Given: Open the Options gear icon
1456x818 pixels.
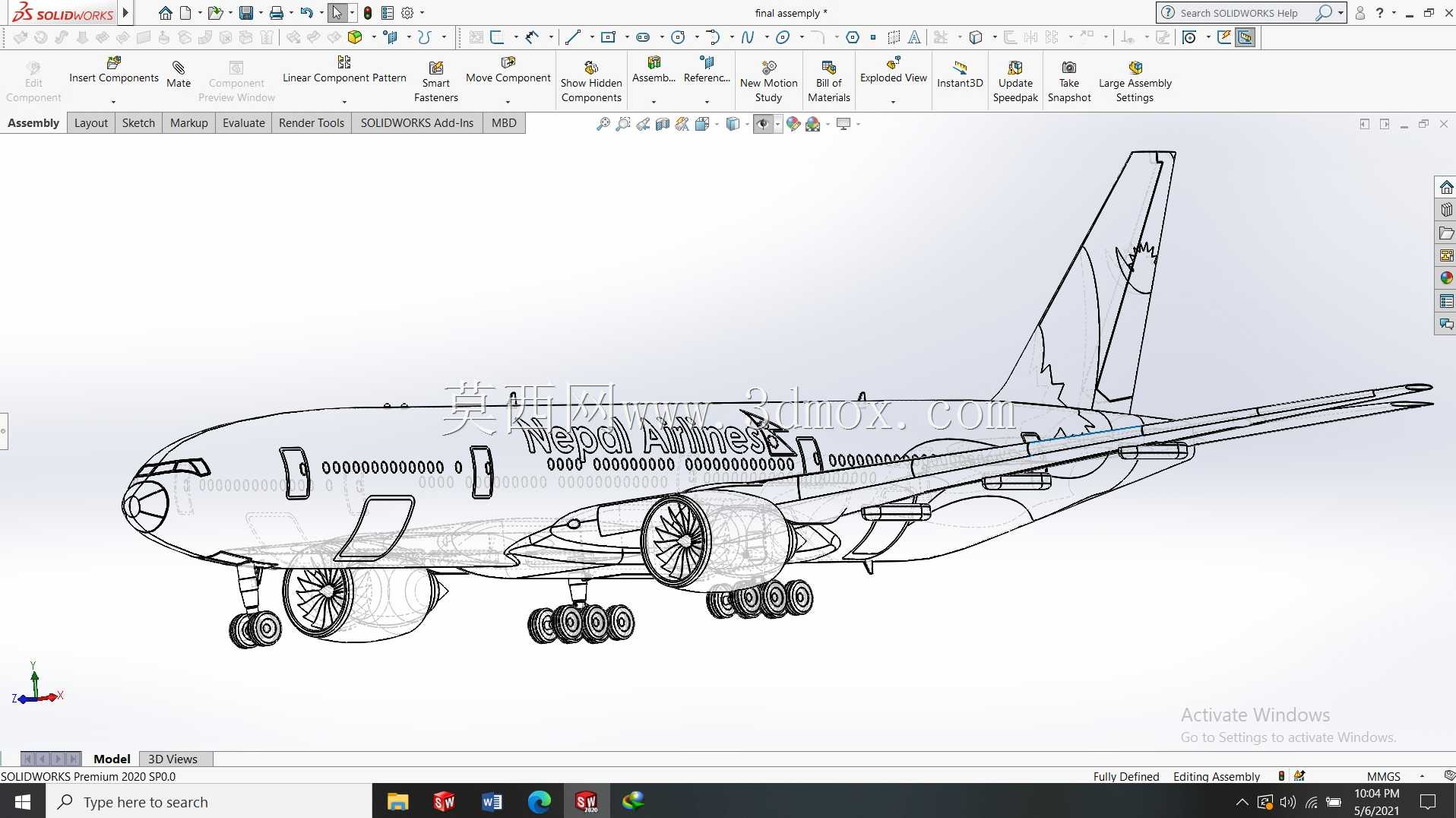Looking at the screenshot, I should click(x=407, y=13).
